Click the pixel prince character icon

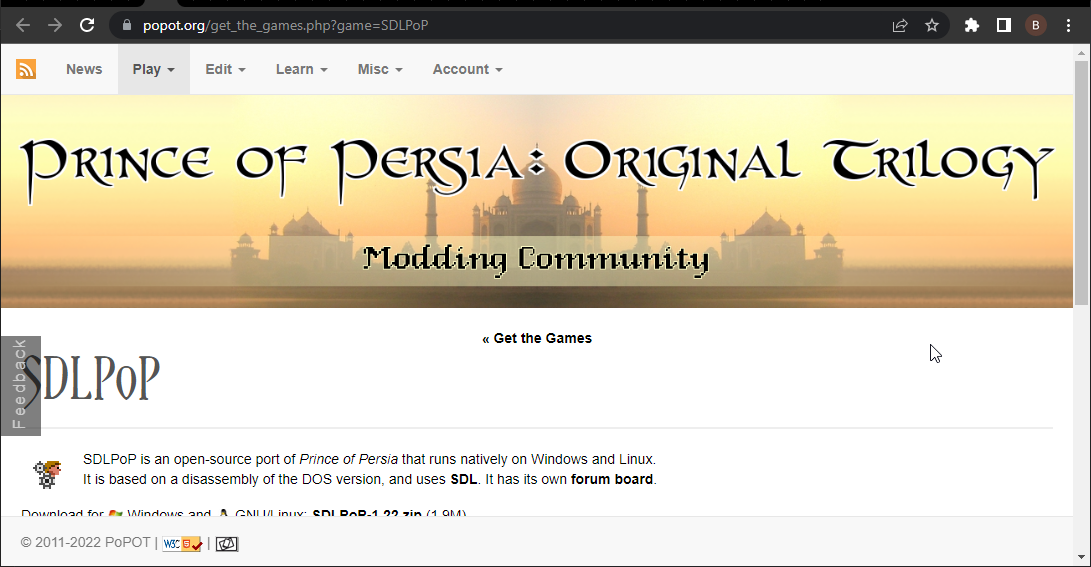click(47, 474)
